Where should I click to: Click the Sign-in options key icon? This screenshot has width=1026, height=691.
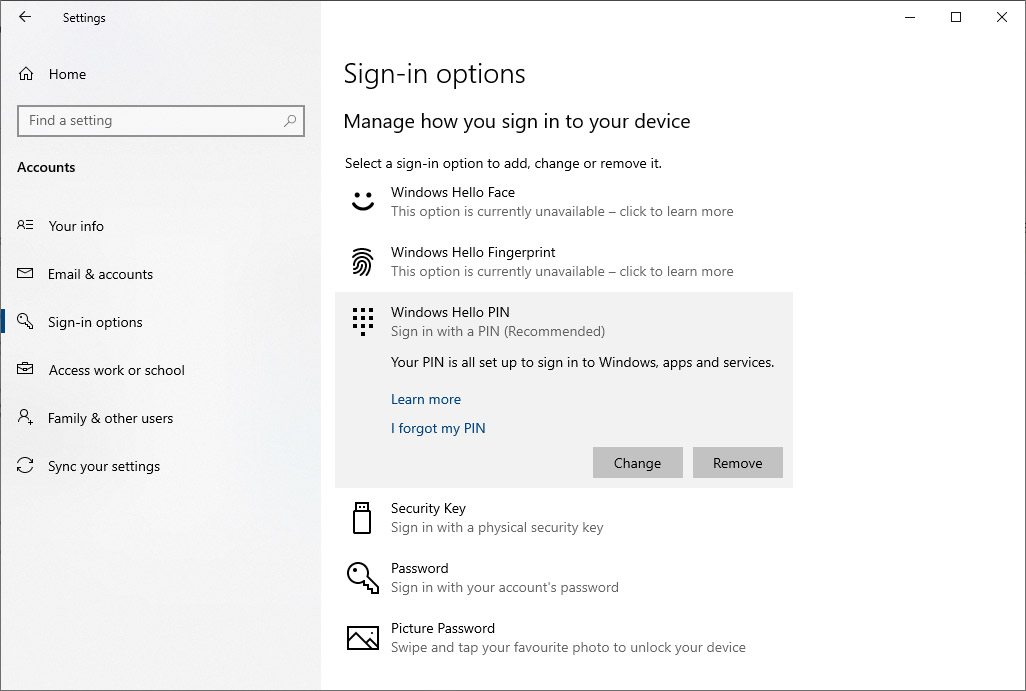coord(25,321)
